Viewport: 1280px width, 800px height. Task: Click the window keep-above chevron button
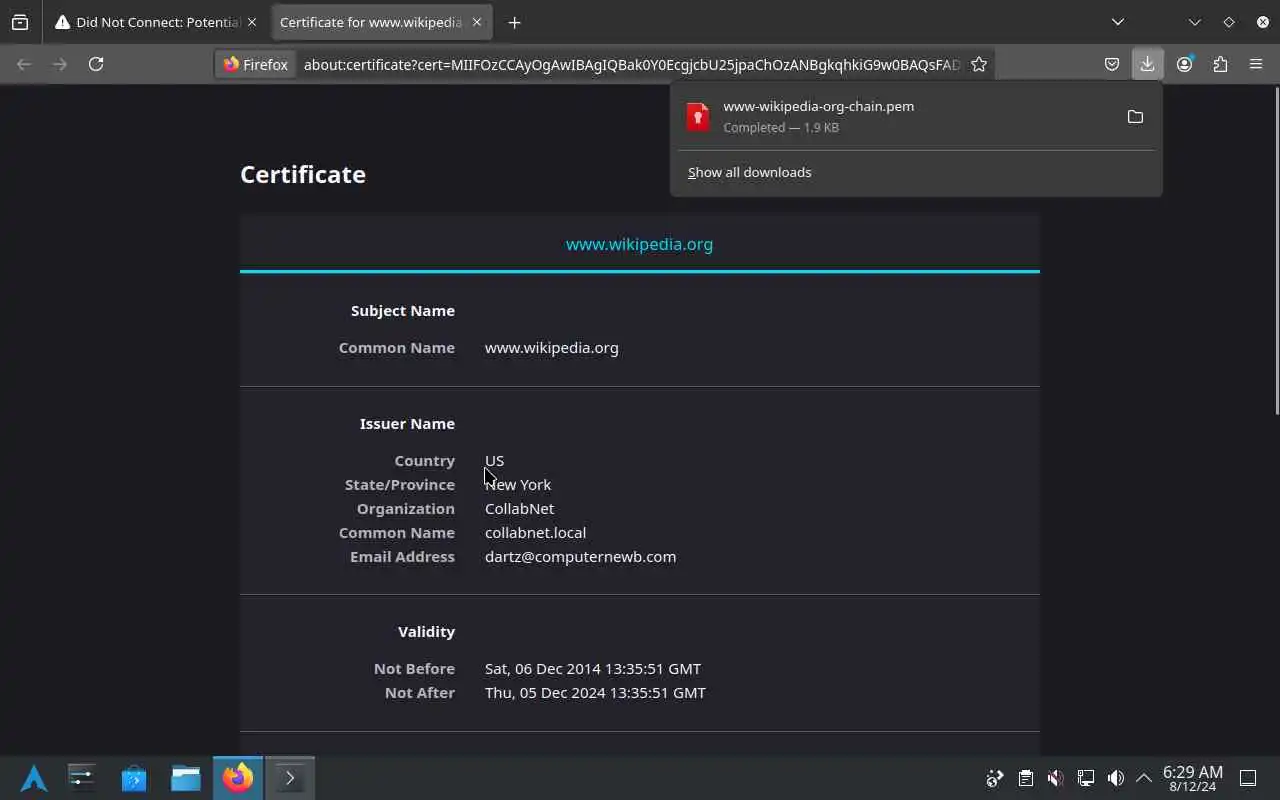tap(1194, 22)
